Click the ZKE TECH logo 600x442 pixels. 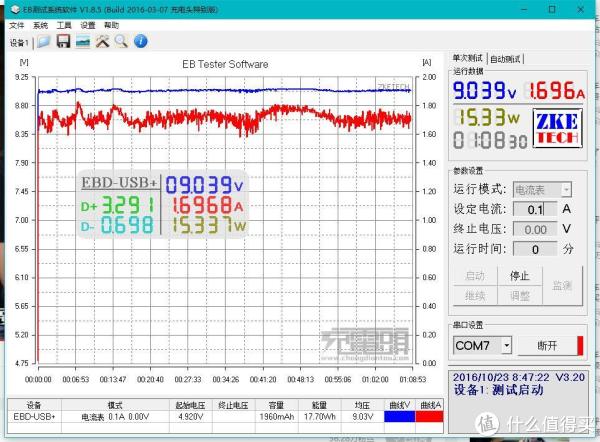(558, 128)
